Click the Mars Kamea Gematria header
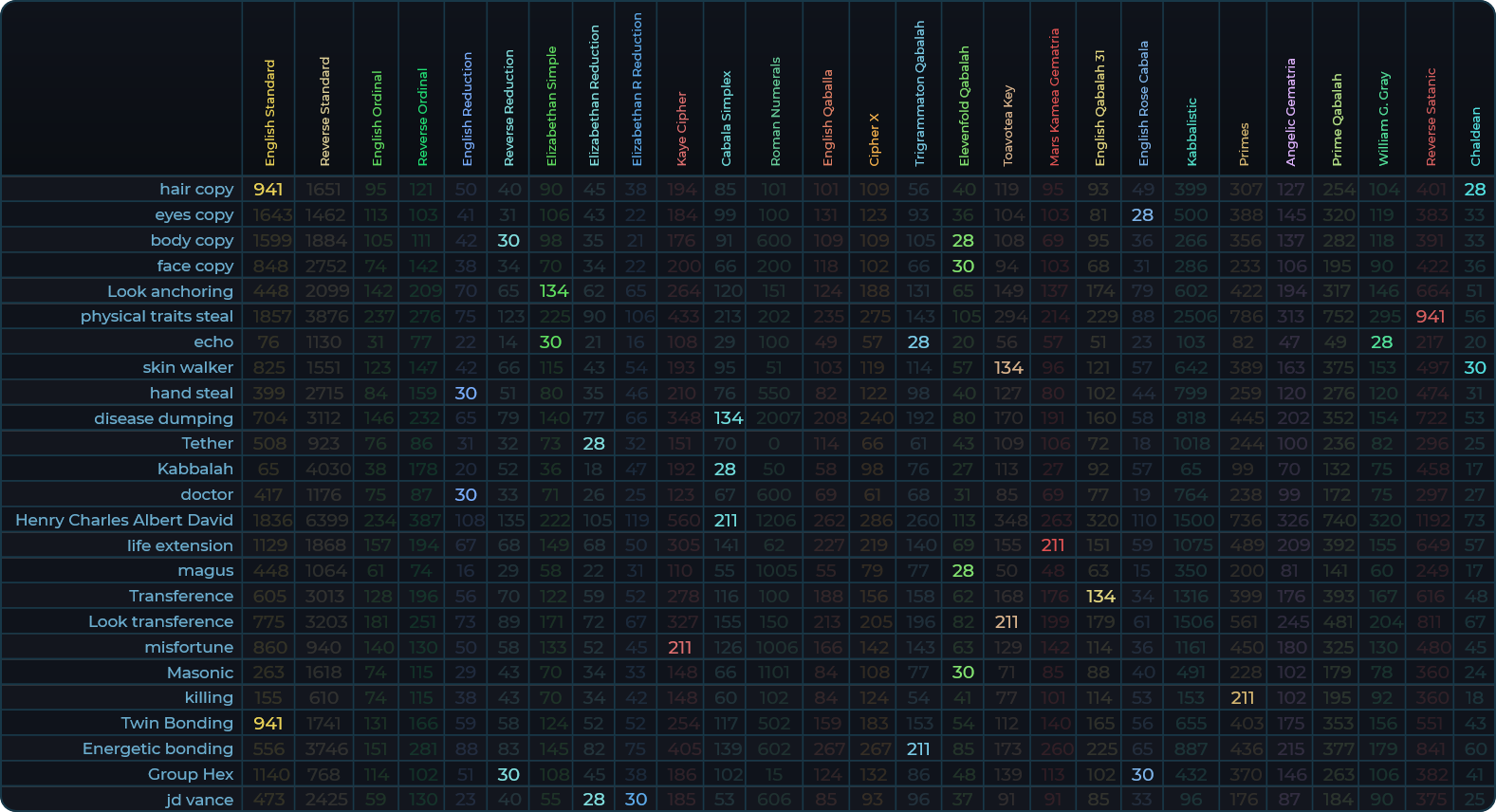 click(x=1054, y=97)
